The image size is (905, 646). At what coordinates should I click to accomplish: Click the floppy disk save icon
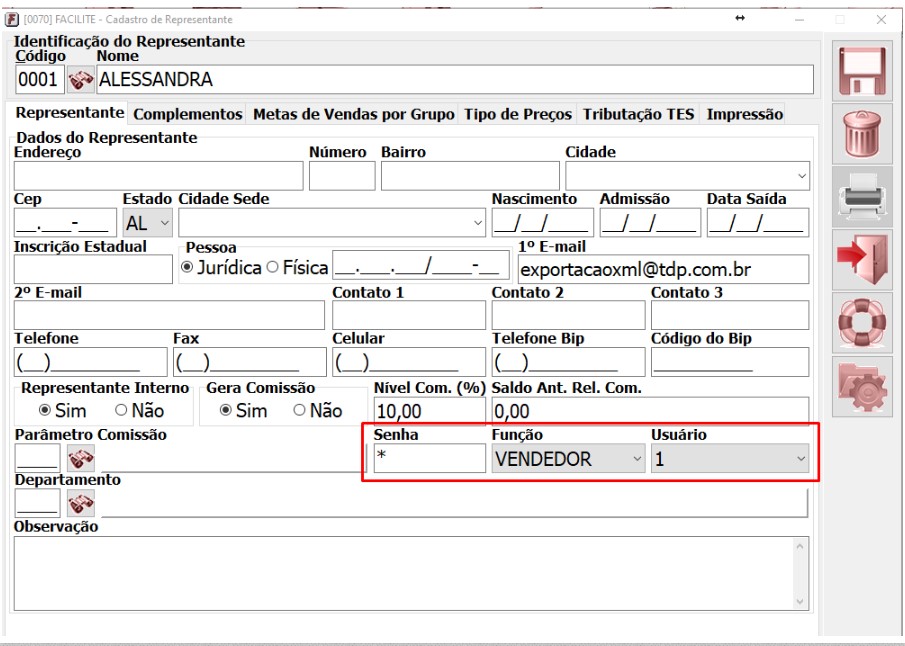862,70
